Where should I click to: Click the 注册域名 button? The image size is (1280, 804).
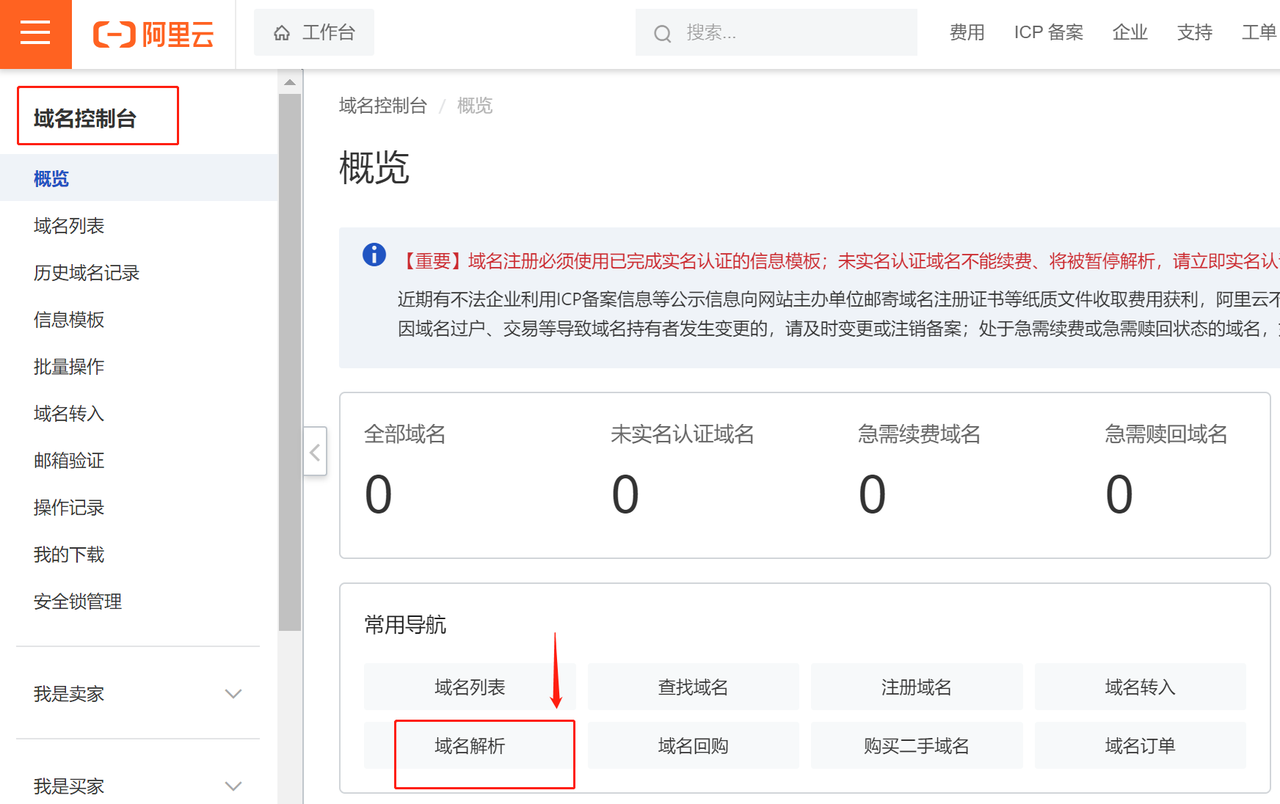point(916,686)
